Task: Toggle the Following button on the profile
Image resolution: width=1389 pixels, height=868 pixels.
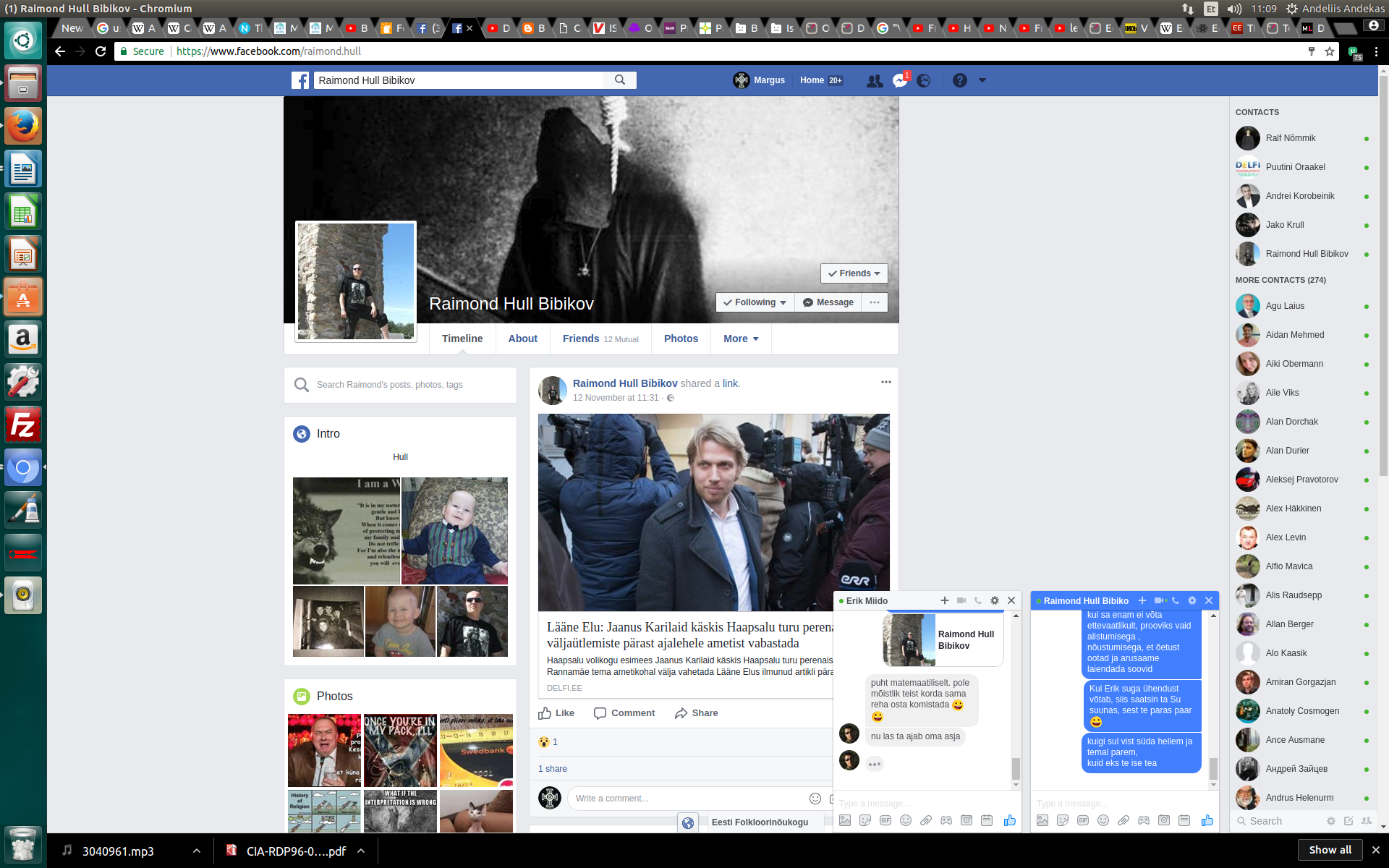Action: (755, 302)
